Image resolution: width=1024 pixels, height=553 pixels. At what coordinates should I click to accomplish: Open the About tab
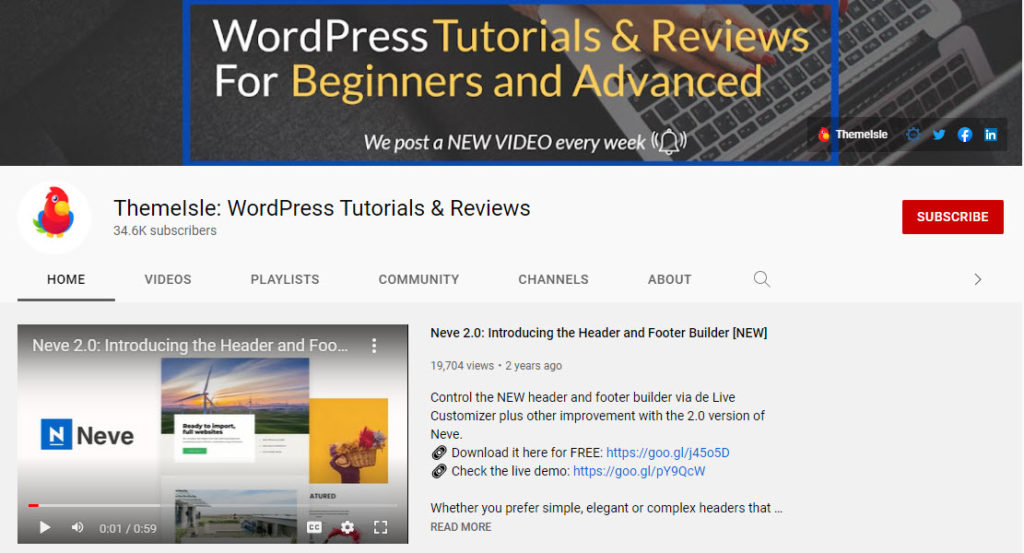669,279
